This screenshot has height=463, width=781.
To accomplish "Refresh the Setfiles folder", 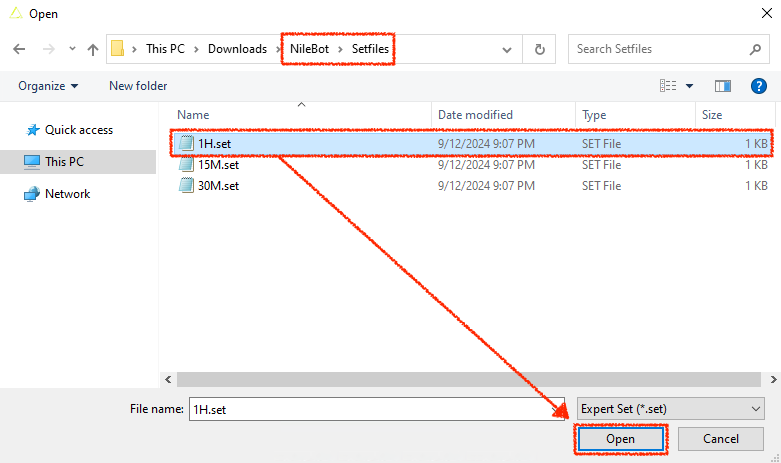I will [x=539, y=49].
